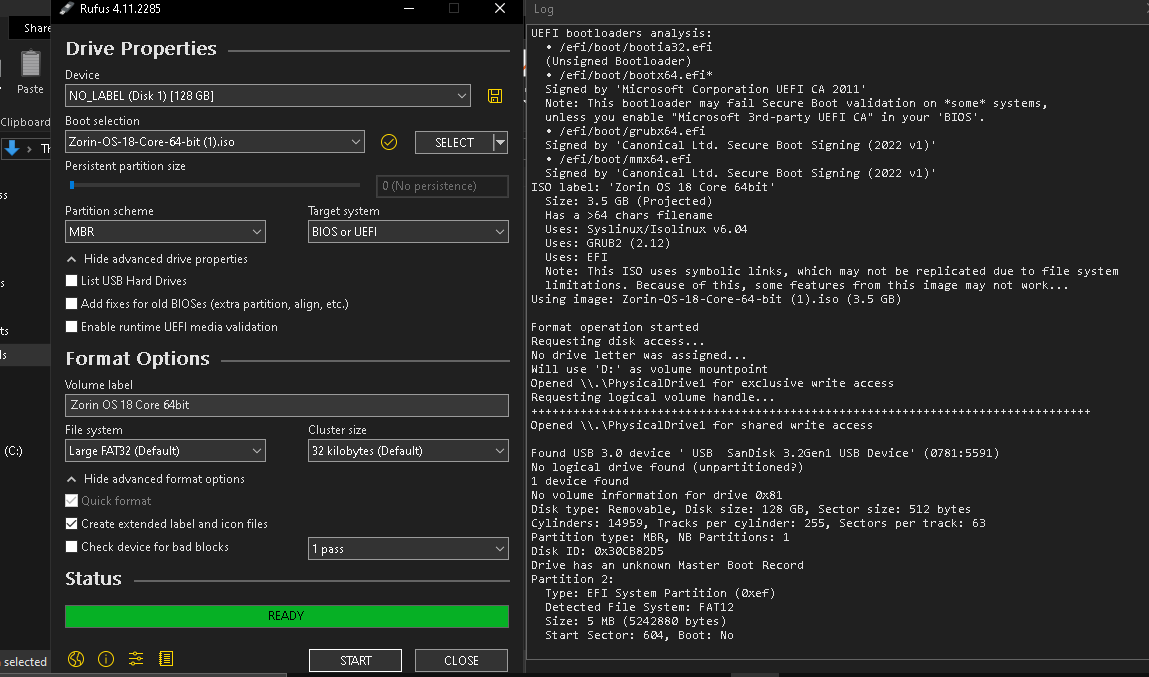Screen dimensions: 1149x677
Task: Click the CLOSE button
Action: click(461, 660)
